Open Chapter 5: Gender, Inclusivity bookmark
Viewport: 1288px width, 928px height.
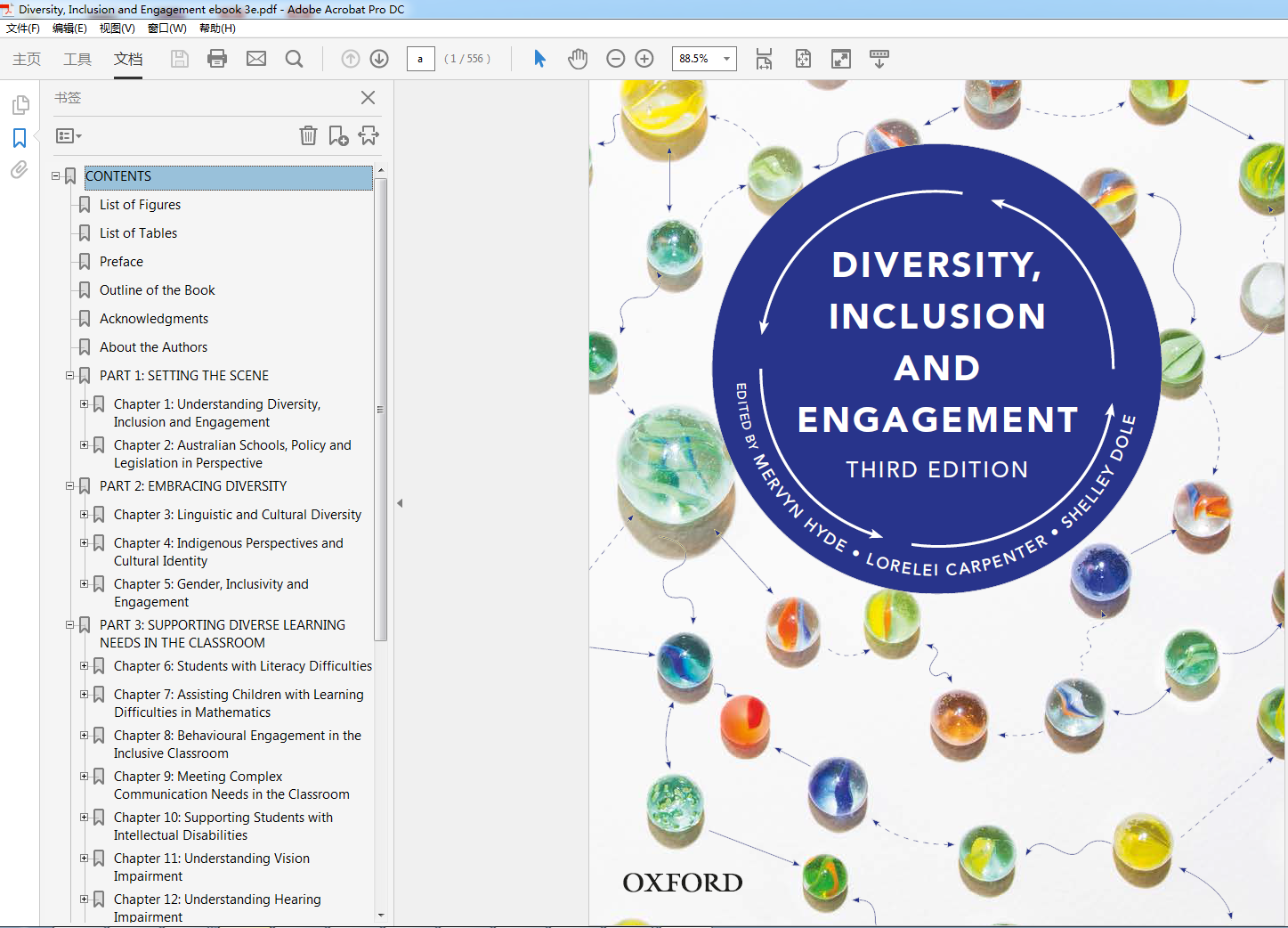tap(211, 593)
